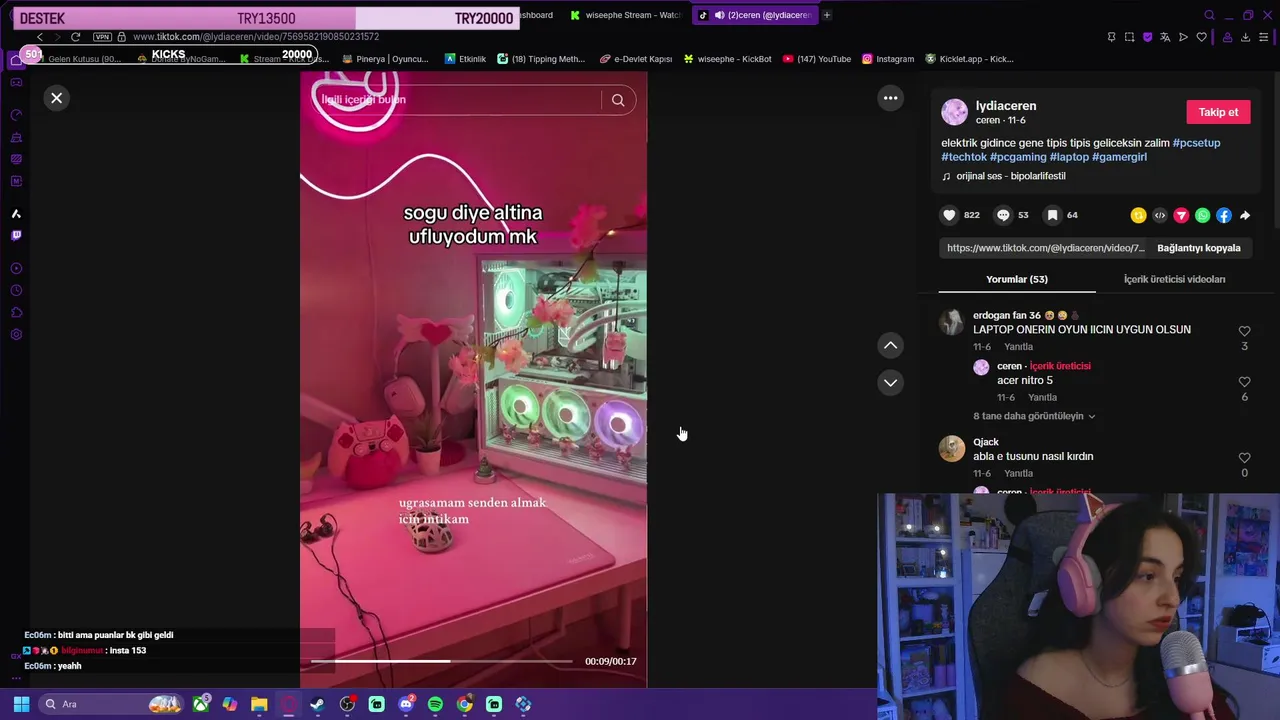Like the video with the heart icon
1280x720 pixels.
pyautogui.click(x=949, y=215)
